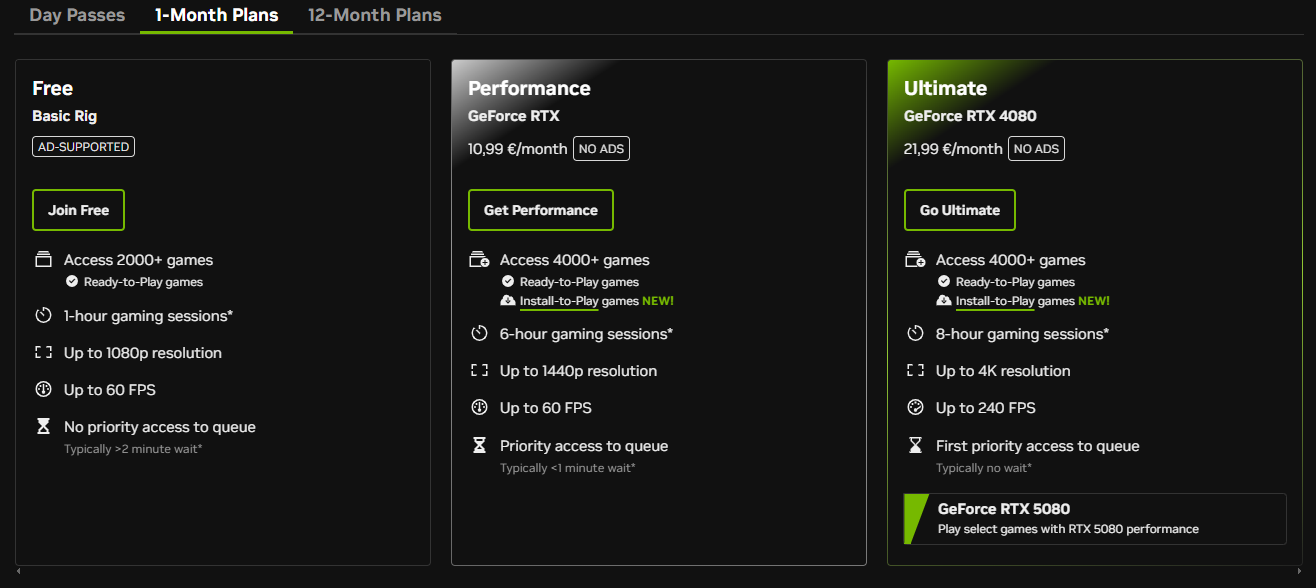Click the resolution brackets icon next to 4K resolution
1316x588 pixels.
click(915, 371)
